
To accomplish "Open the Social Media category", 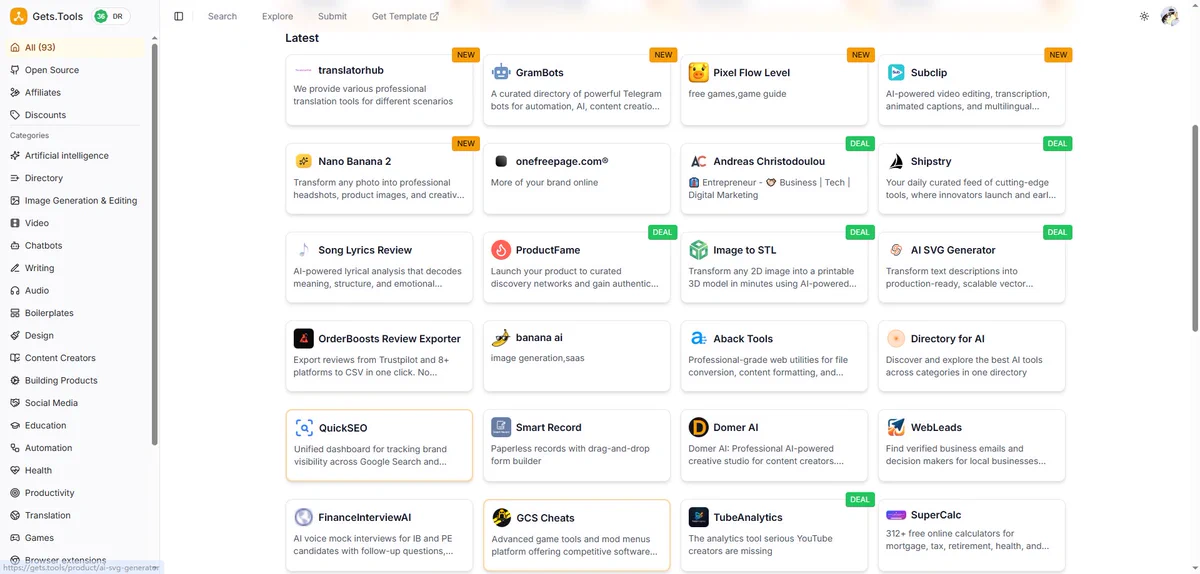I will (x=75, y=403).
